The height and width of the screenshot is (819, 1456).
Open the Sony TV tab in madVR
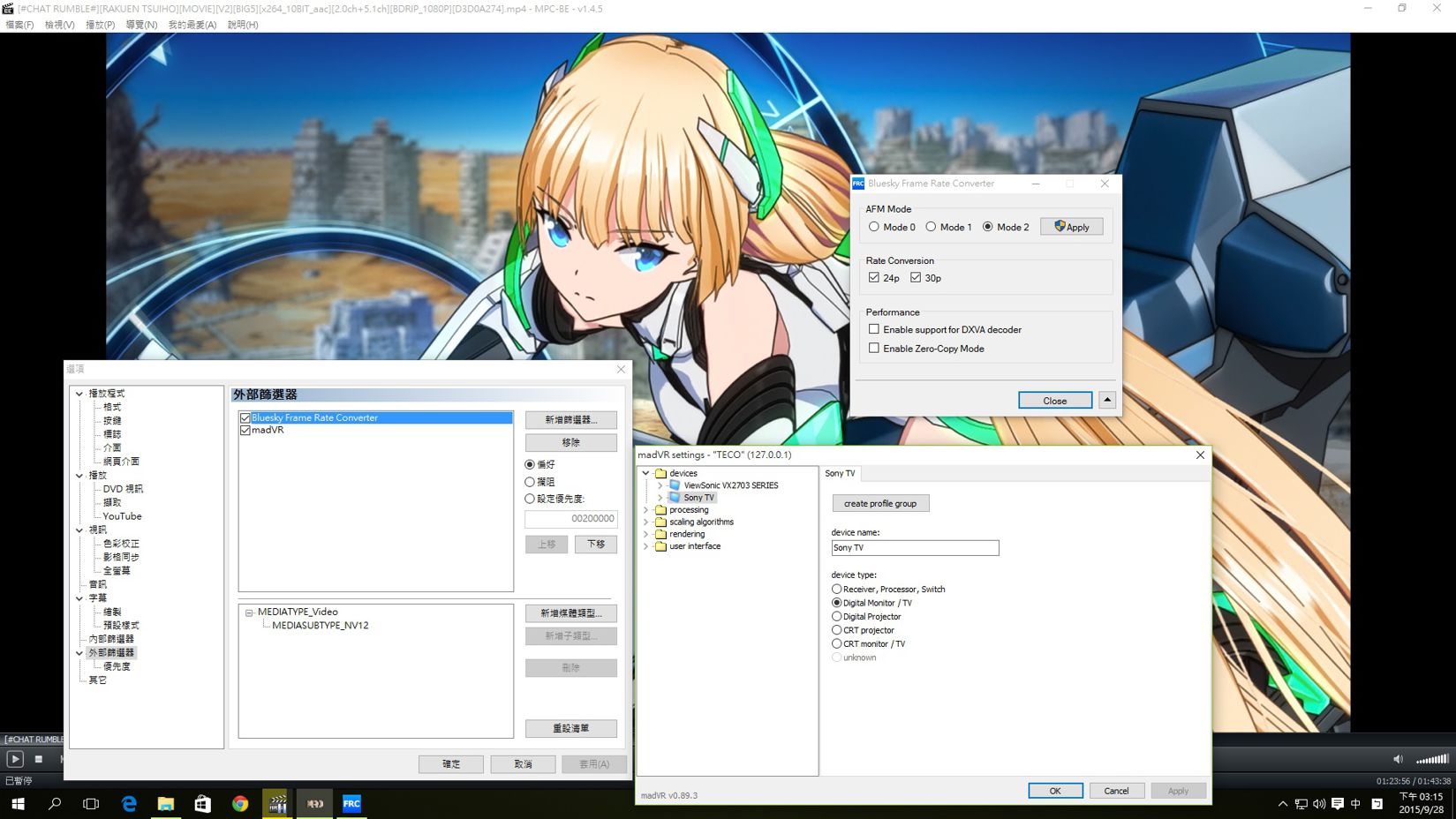tap(840, 474)
